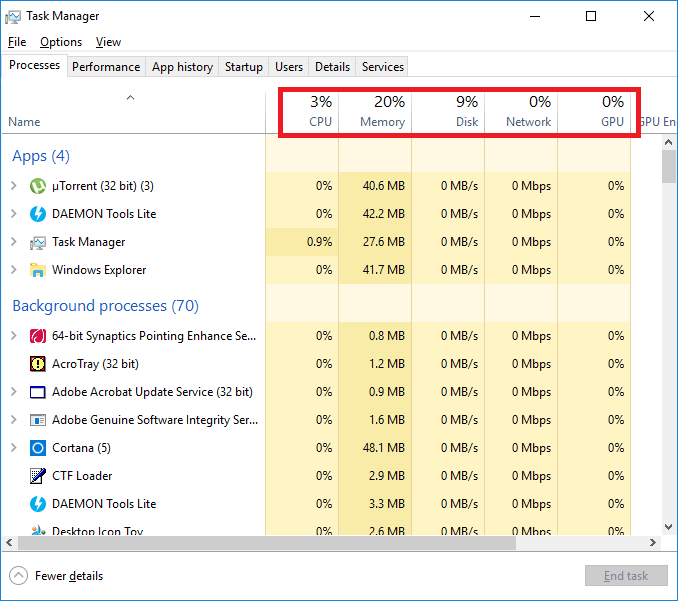Switch to the Services tab

383,67
